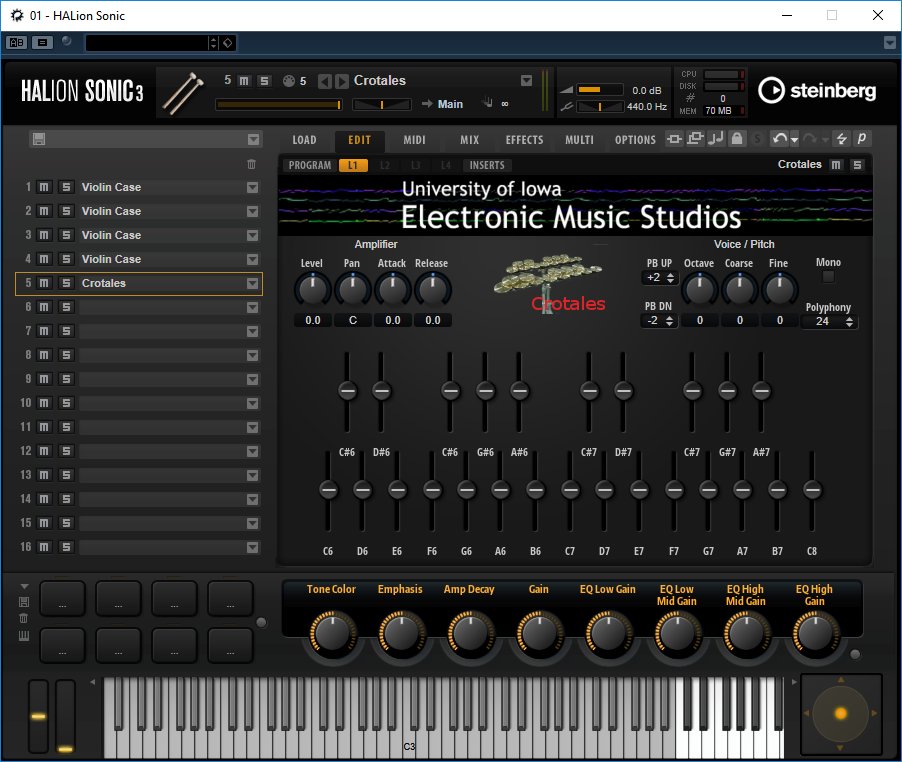Click the first editor layout icon in toolbar
Screen dimensions: 902x762
point(674,139)
